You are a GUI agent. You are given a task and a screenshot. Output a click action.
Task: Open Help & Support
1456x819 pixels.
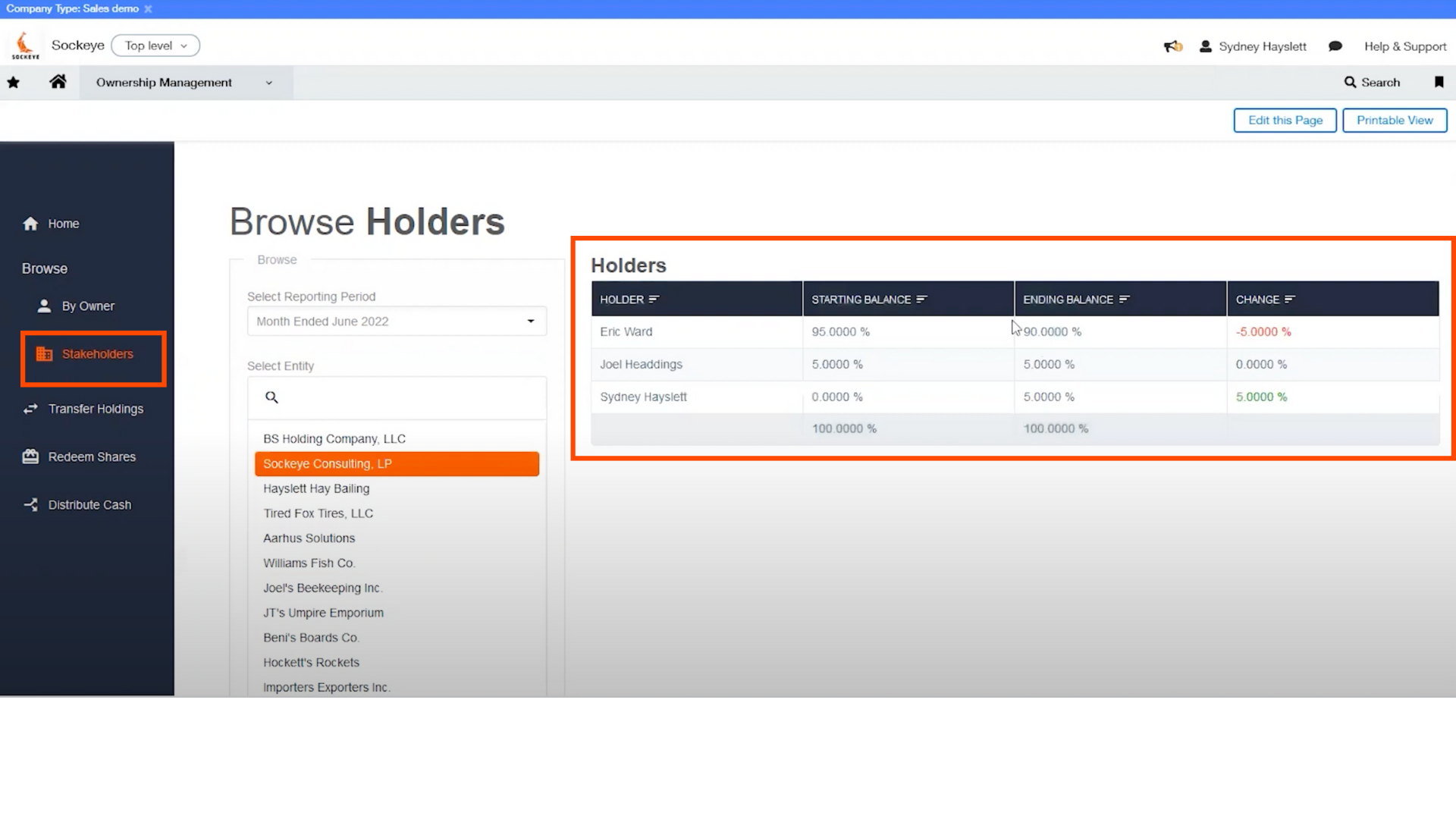(x=1405, y=46)
